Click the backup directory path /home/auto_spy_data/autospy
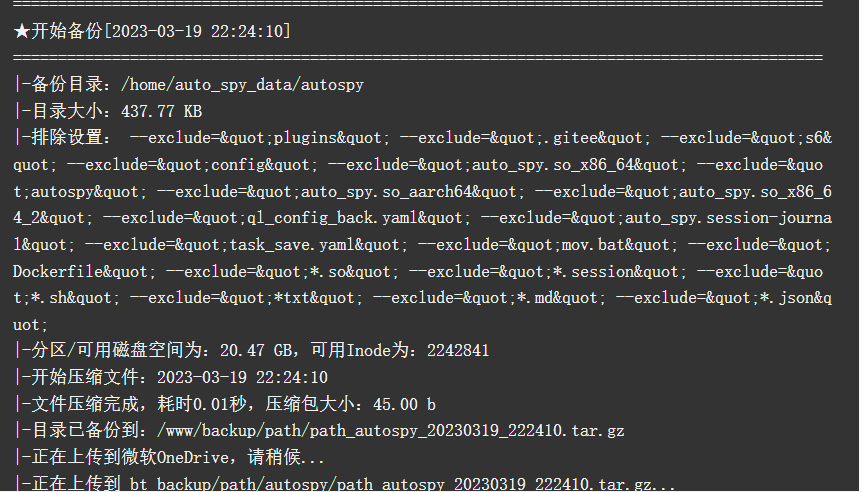The image size is (862, 492). tap(242, 85)
